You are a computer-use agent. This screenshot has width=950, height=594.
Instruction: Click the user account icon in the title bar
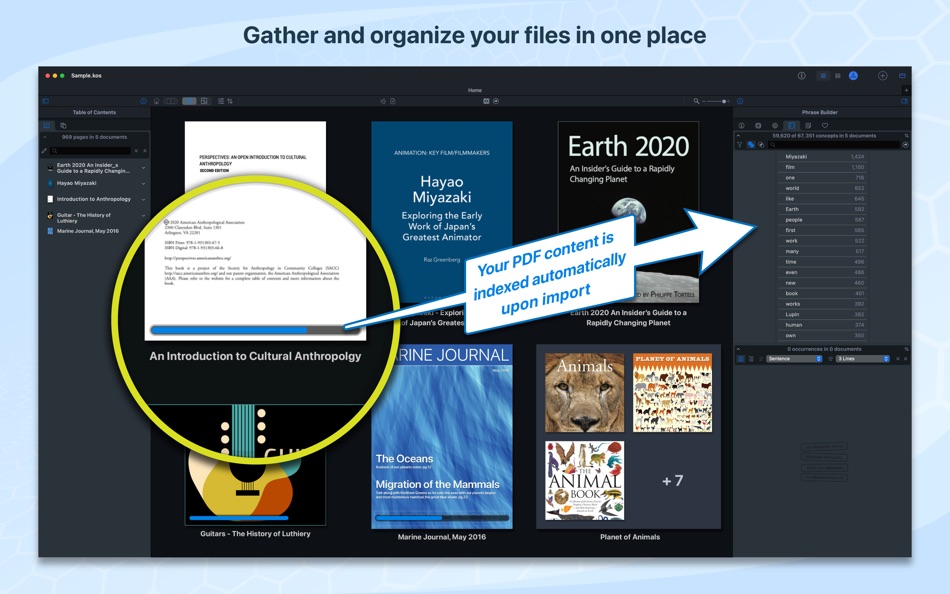pyautogui.click(x=852, y=75)
